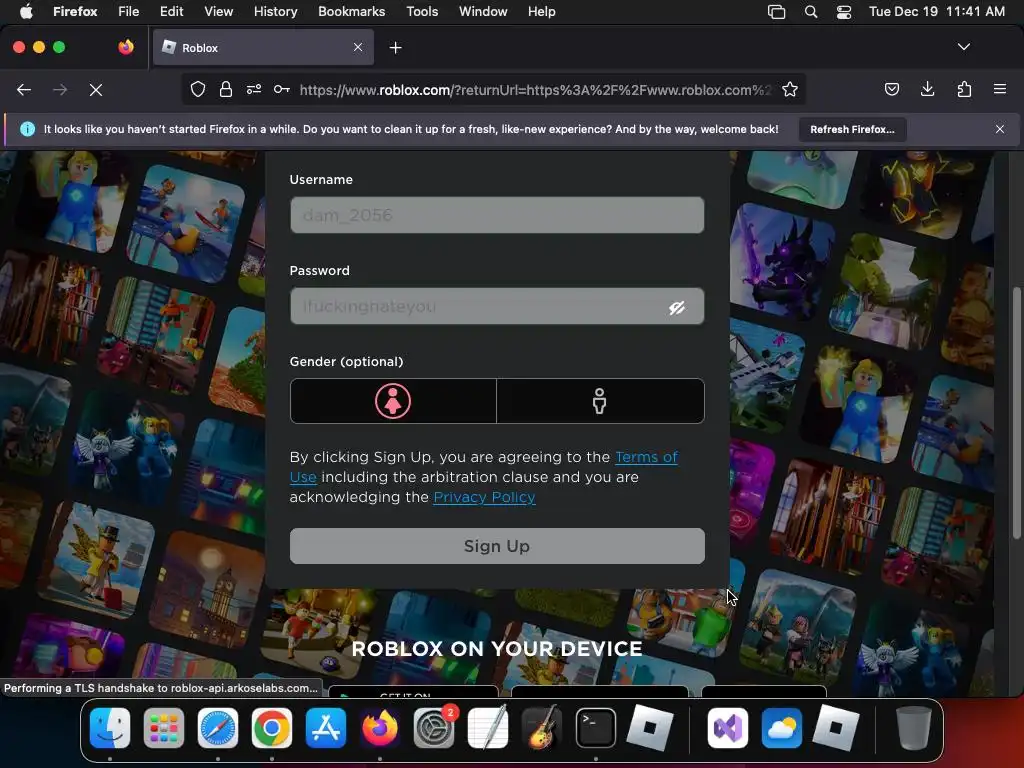
Task: Open the Window menu
Action: pyautogui.click(x=483, y=12)
